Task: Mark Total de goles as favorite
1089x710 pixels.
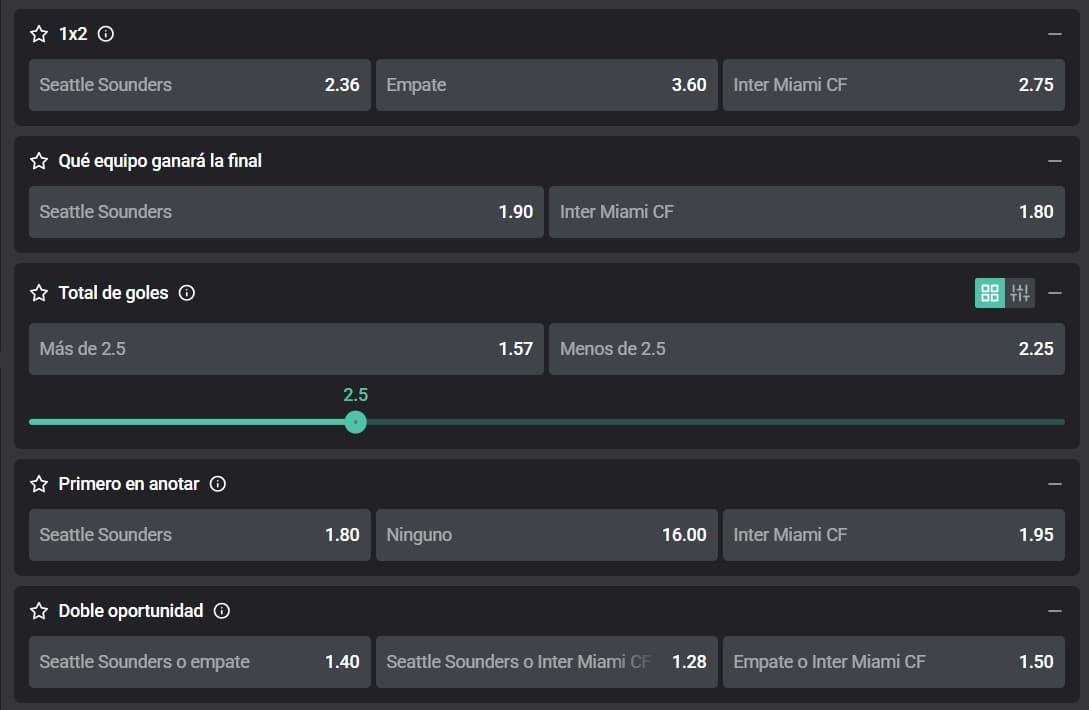Action: coord(39,293)
